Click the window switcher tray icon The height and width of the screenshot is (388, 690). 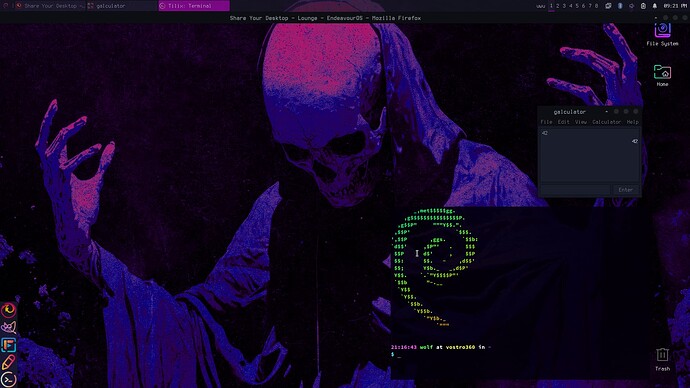click(608, 6)
